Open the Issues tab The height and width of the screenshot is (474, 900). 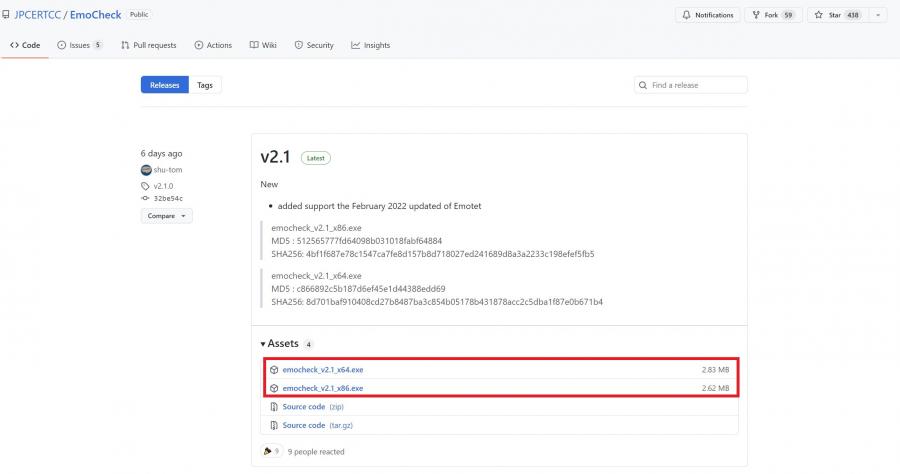tap(80, 45)
